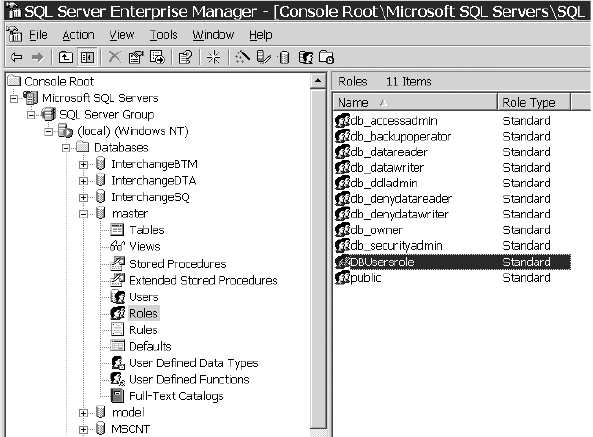
Task: Click the master database icon
Action: pyautogui.click(x=101, y=213)
